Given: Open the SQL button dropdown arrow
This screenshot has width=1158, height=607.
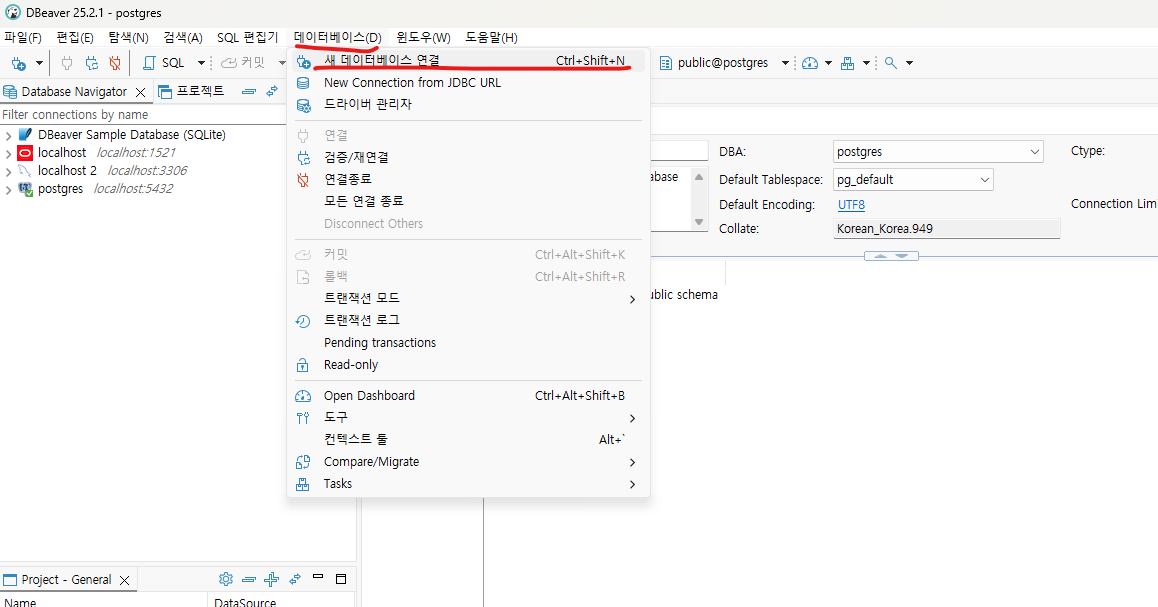Looking at the screenshot, I should click(201, 64).
